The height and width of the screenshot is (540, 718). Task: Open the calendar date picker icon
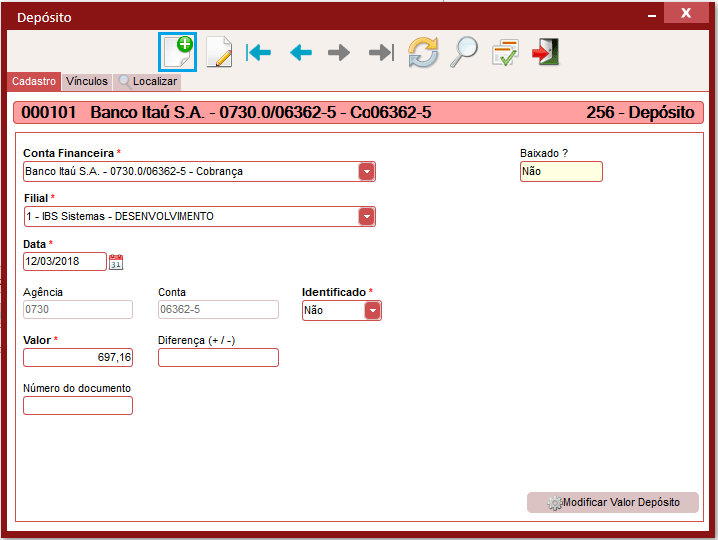pyautogui.click(x=116, y=262)
